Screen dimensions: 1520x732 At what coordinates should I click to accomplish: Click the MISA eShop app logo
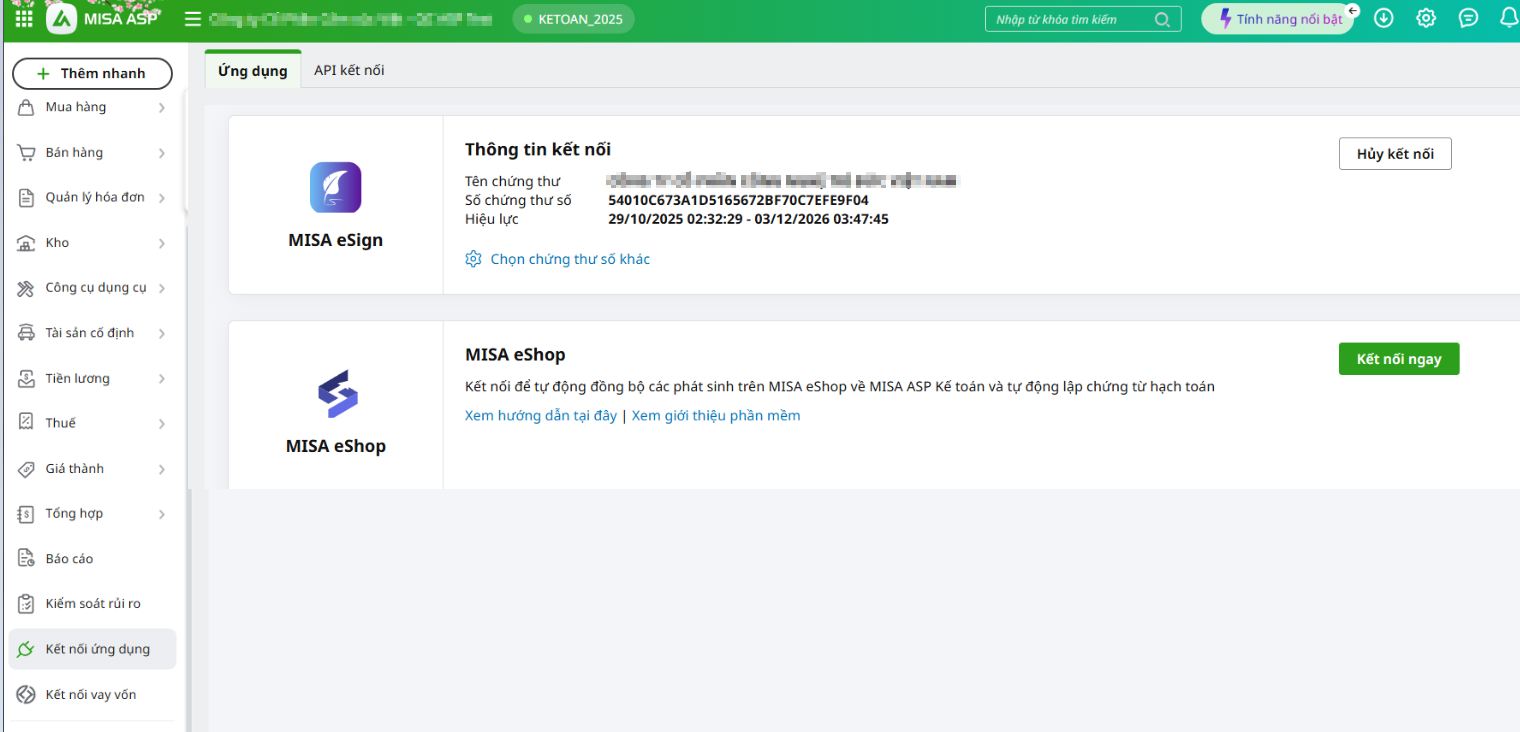pyautogui.click(x=336, y=394)
